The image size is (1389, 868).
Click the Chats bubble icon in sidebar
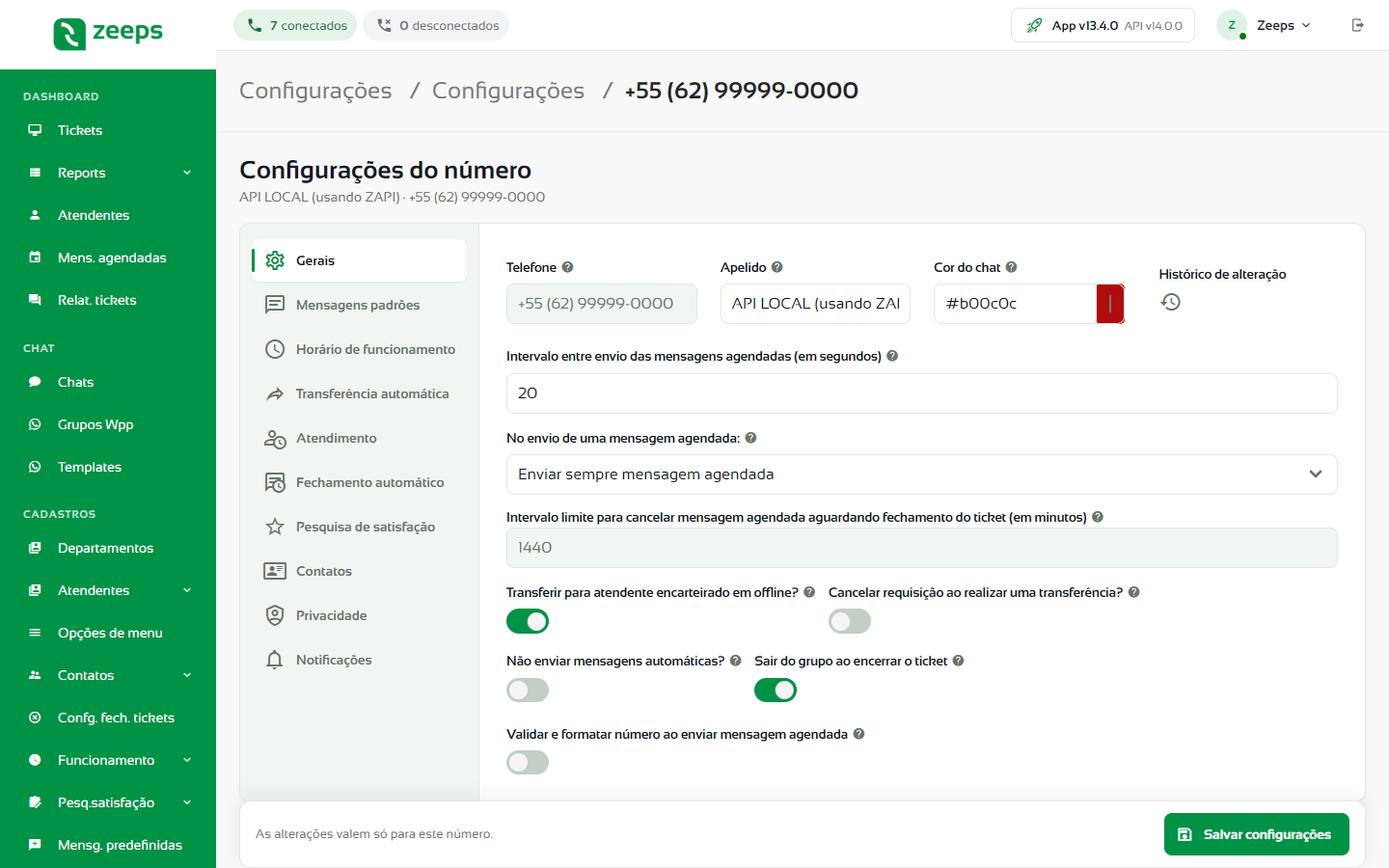(35, 382)
